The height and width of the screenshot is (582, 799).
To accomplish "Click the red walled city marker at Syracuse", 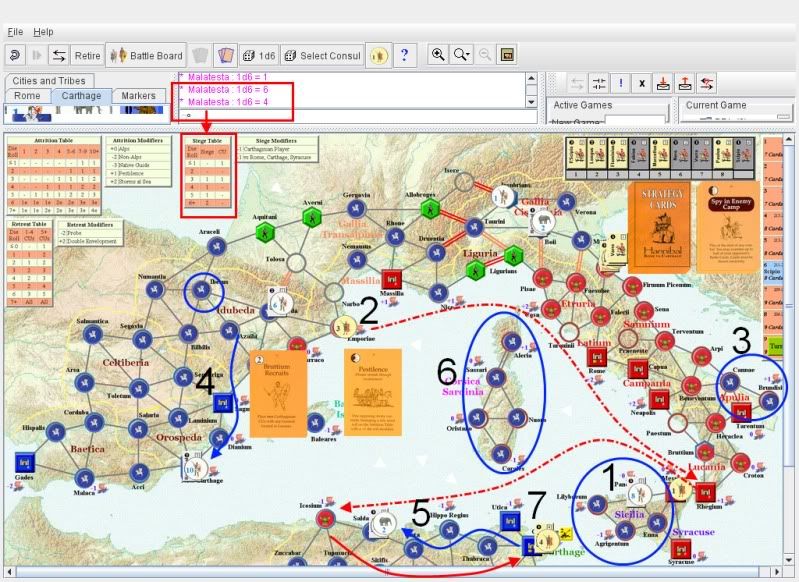I will click(681, 549).
